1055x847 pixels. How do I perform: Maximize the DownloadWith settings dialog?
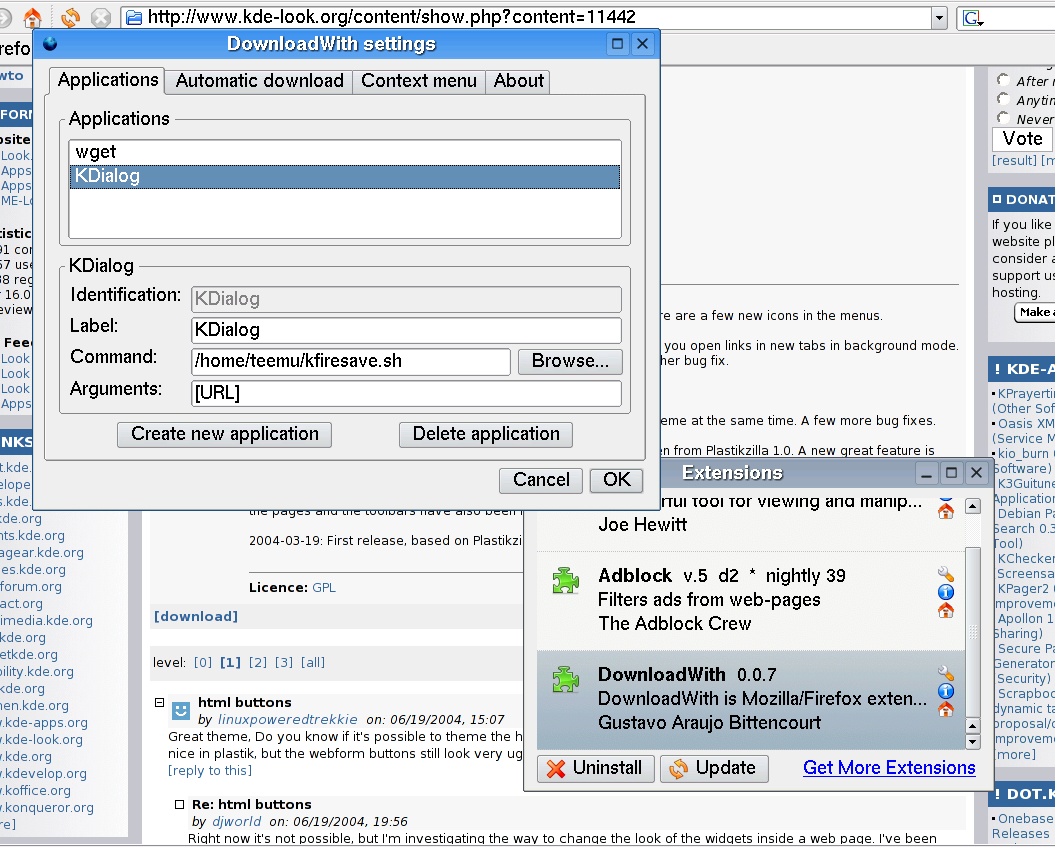(x=617, y=44)
